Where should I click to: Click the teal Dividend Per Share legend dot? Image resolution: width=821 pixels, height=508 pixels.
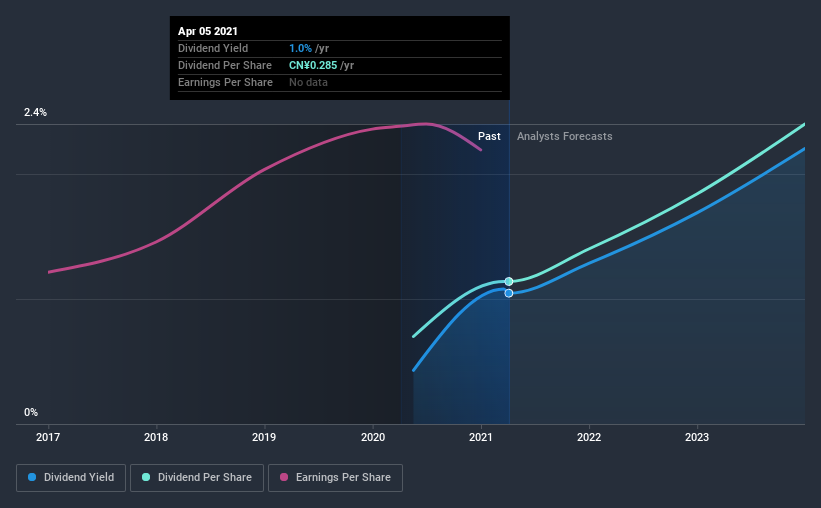pyautogui.click(x=146, y=477)
